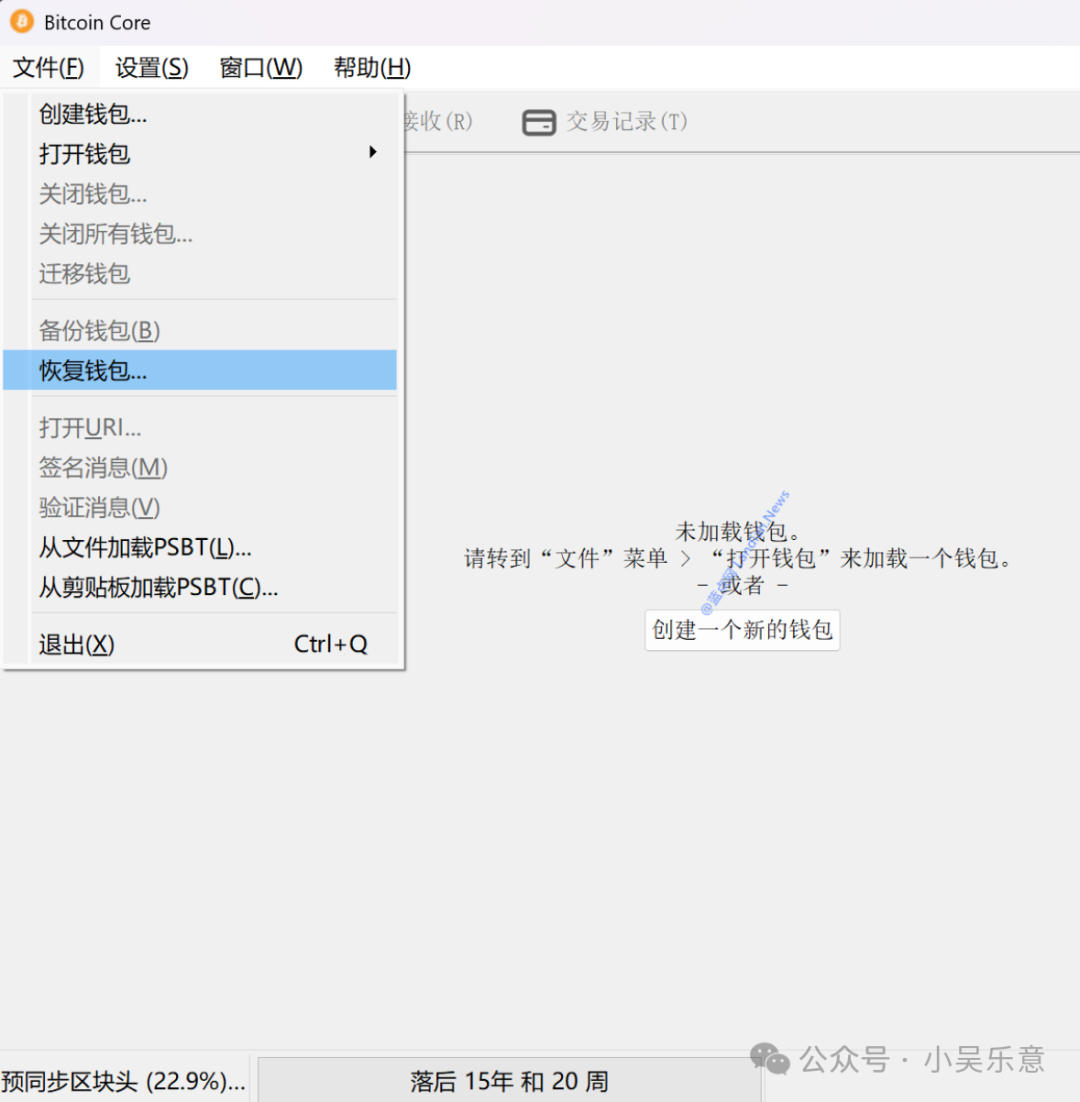Choose 退出(X) to quit
Image resolution: width=1080 pixels, height=1102 pixels.
point(200,644)
